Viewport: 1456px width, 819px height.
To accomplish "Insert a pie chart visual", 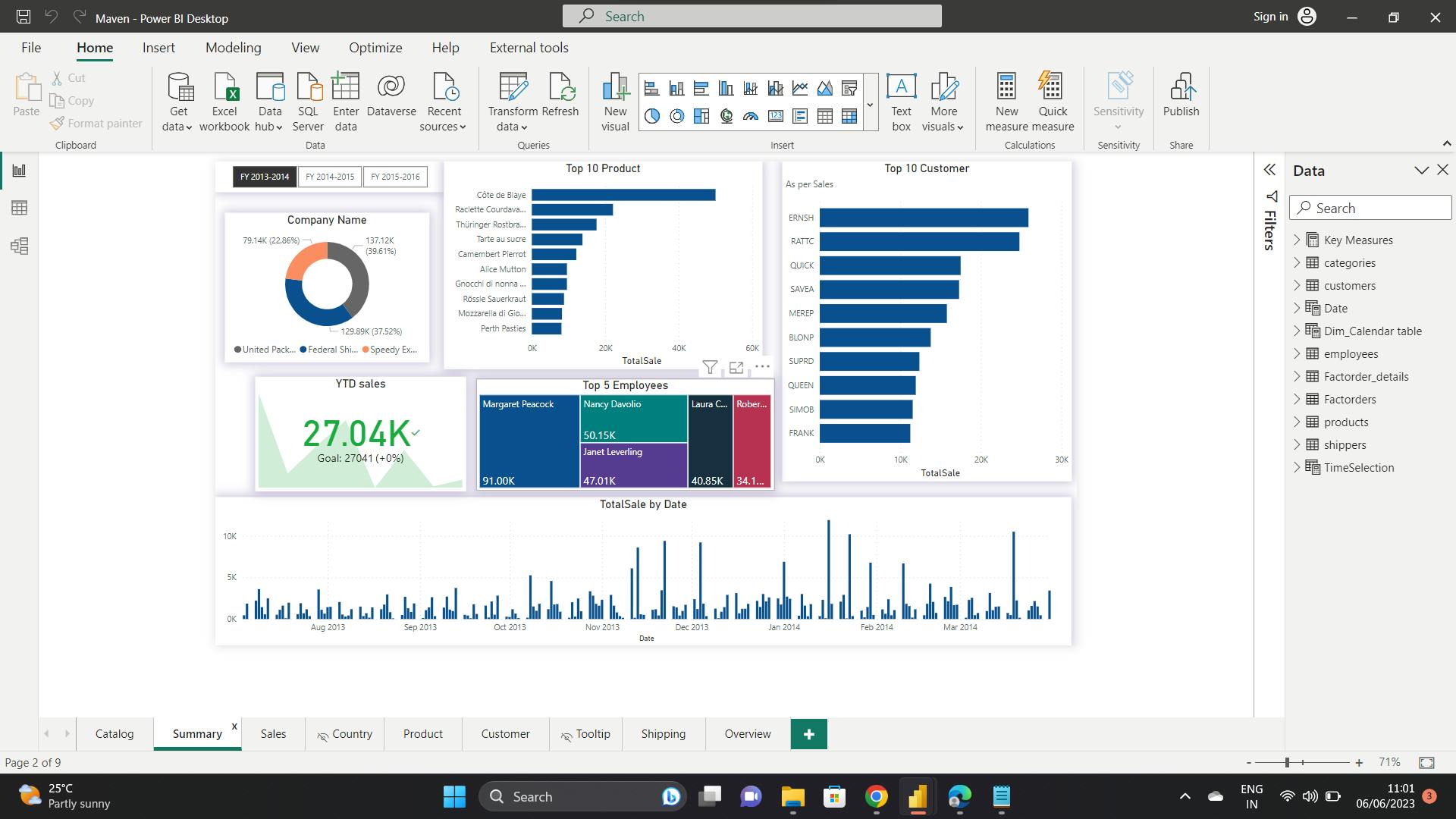I will (651, 116).
